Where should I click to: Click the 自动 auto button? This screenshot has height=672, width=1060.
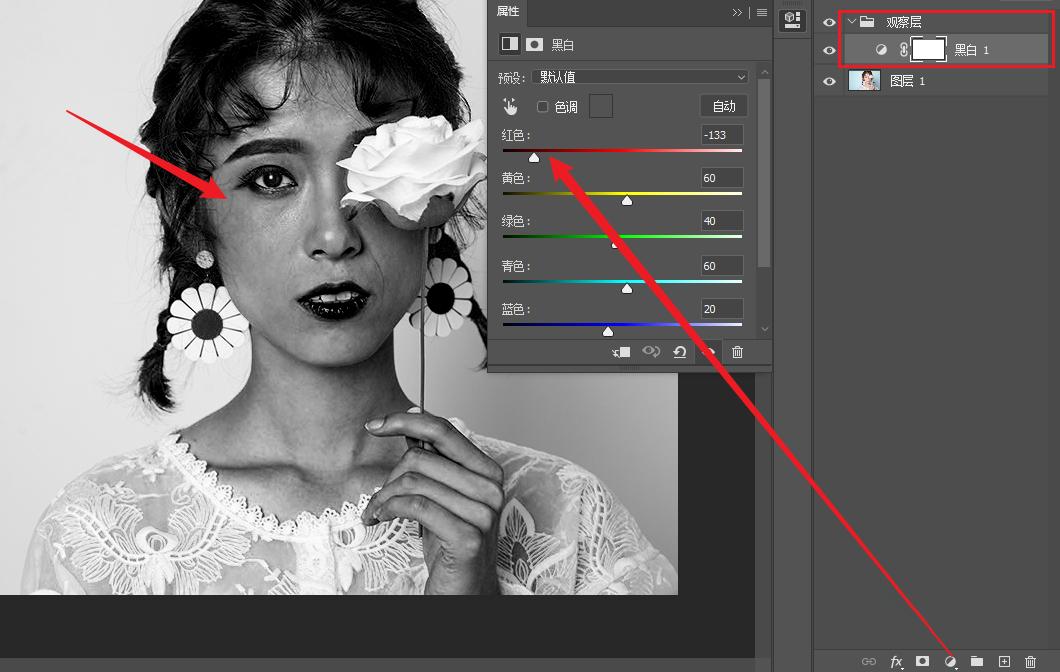tap(723, 106)
